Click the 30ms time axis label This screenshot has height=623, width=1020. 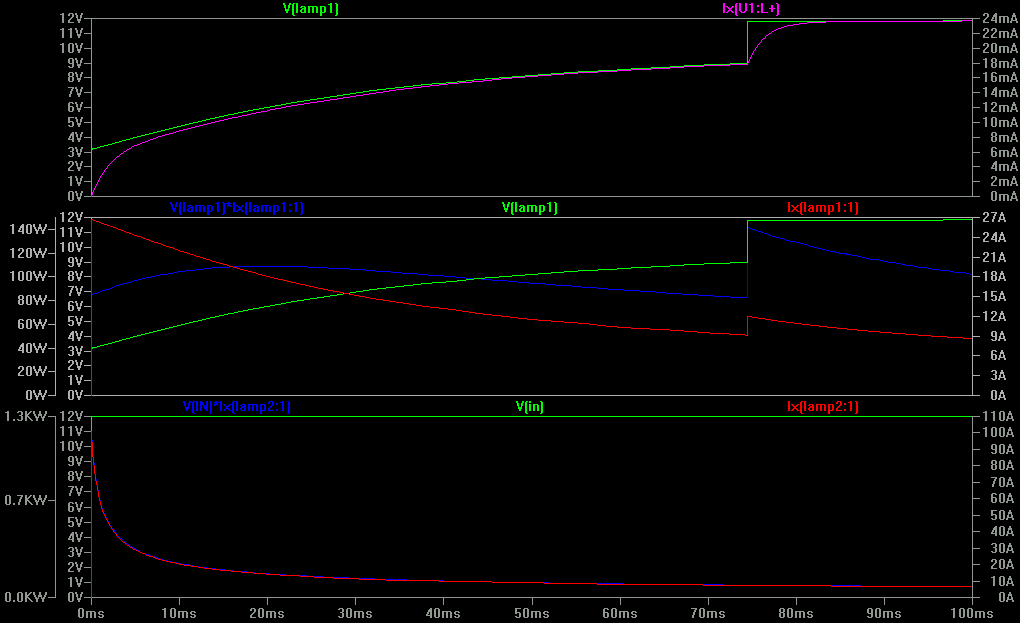click(x=355, y=613)
